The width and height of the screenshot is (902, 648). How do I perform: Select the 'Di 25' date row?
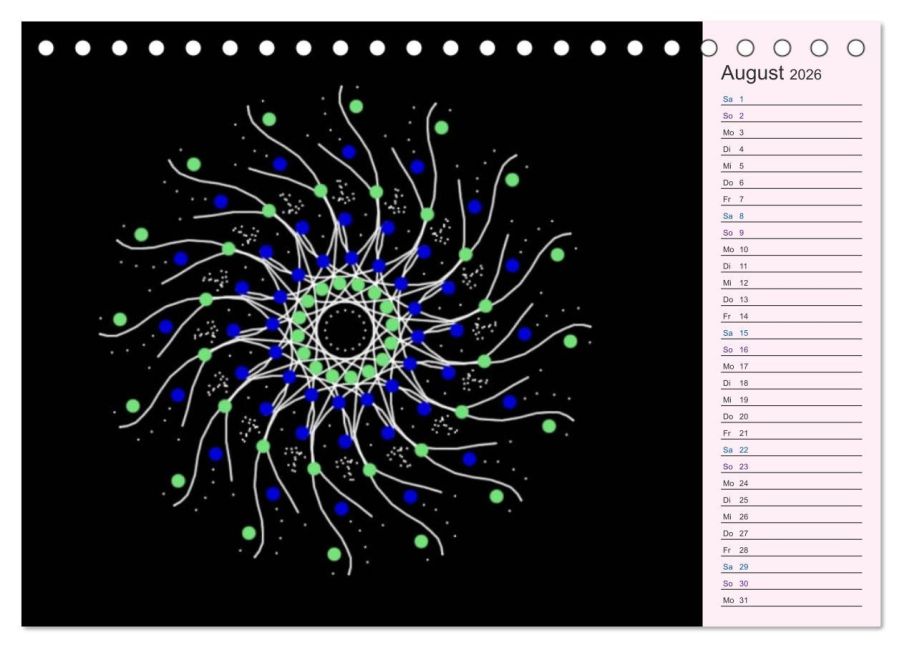coord(792,500)
